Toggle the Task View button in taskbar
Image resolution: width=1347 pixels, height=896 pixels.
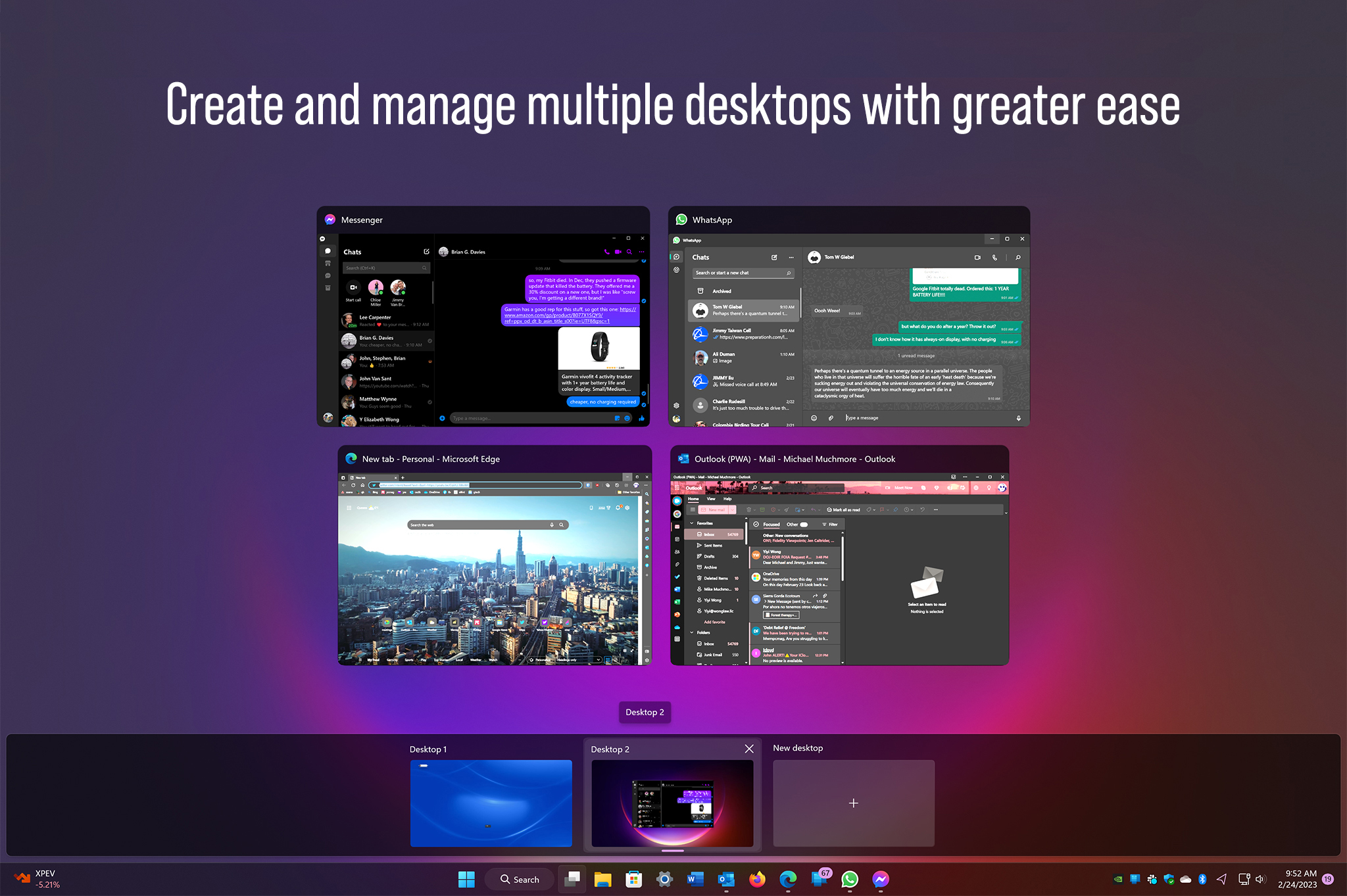572,880
